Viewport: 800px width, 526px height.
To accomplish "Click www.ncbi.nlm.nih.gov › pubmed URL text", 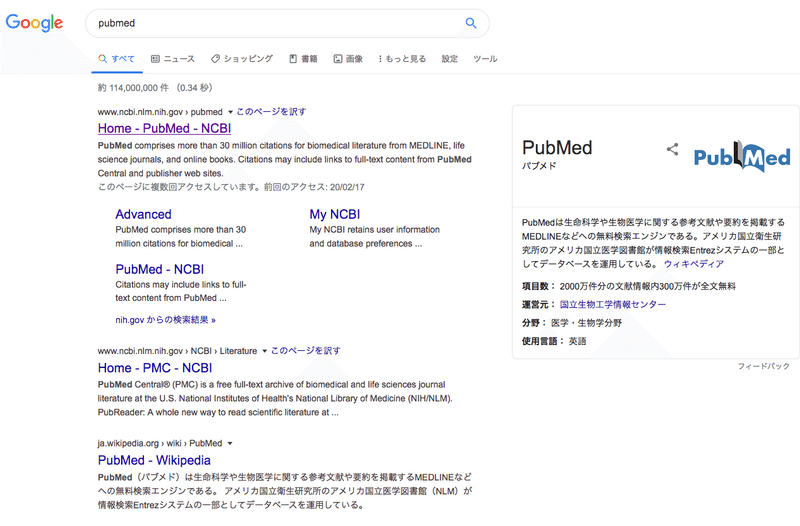I will pos(160,112).
